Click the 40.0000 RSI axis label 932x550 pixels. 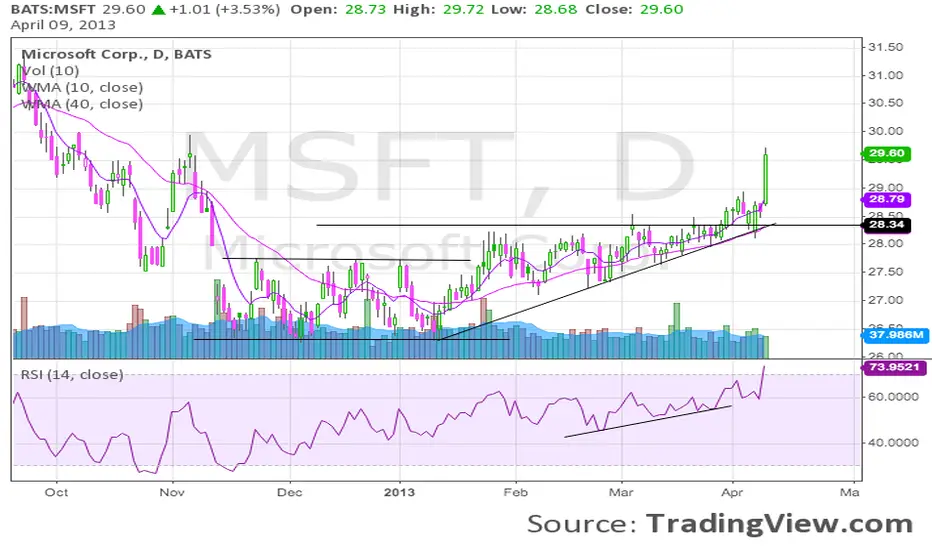click(894, 443)
